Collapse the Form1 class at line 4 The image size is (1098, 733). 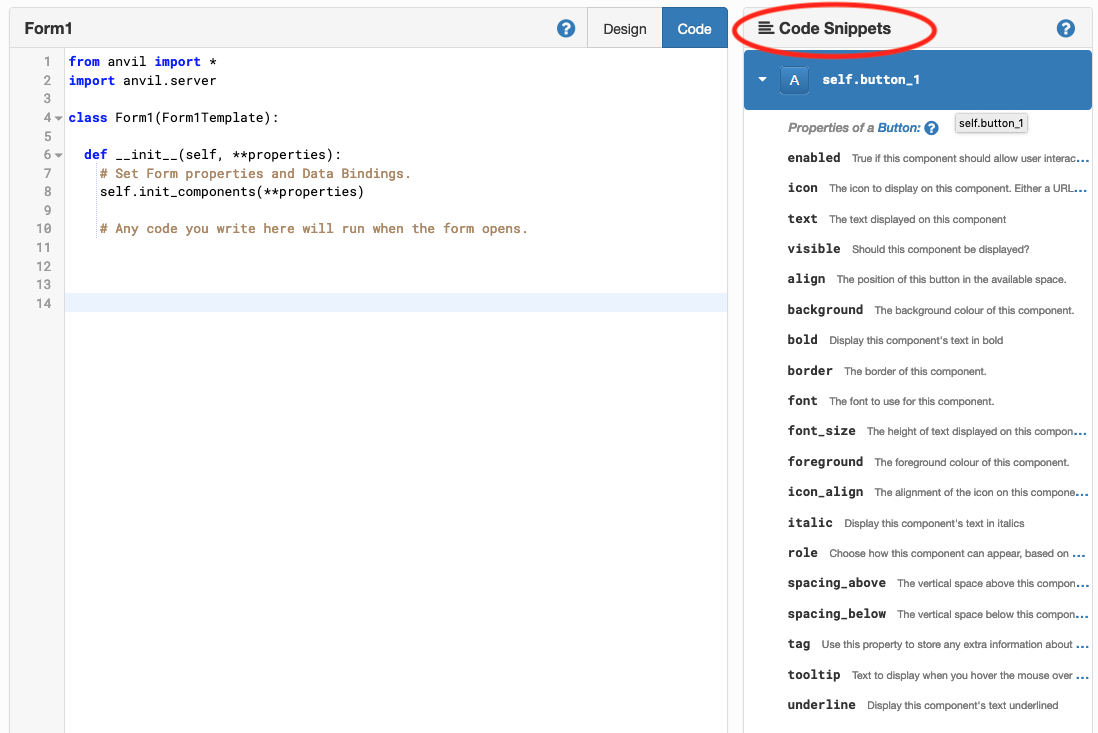pos(57,117)
